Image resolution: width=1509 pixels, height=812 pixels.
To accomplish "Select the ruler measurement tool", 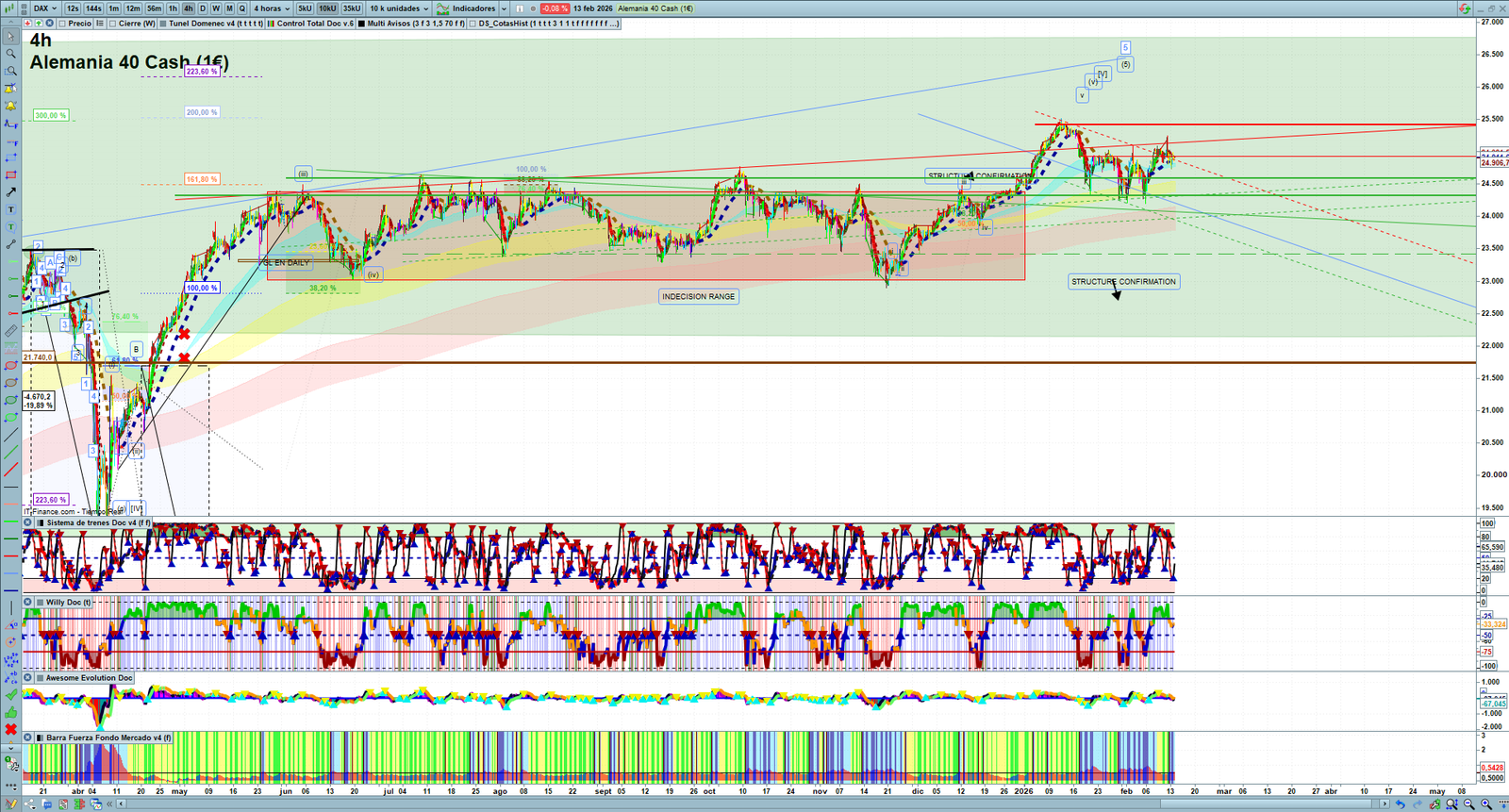I will click(10, 331).
